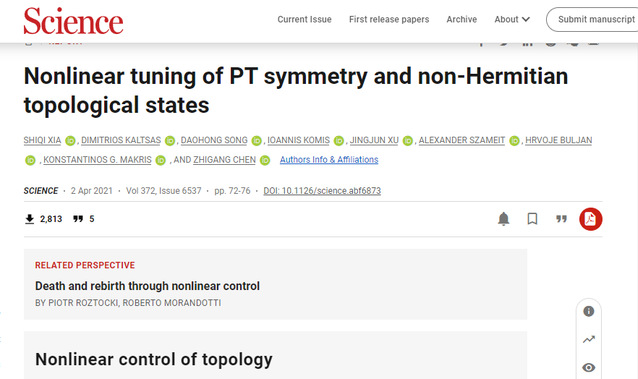This screenshot has height=379, width=638.
Task: Go to First release papers
Action: (x=389, y=19)
